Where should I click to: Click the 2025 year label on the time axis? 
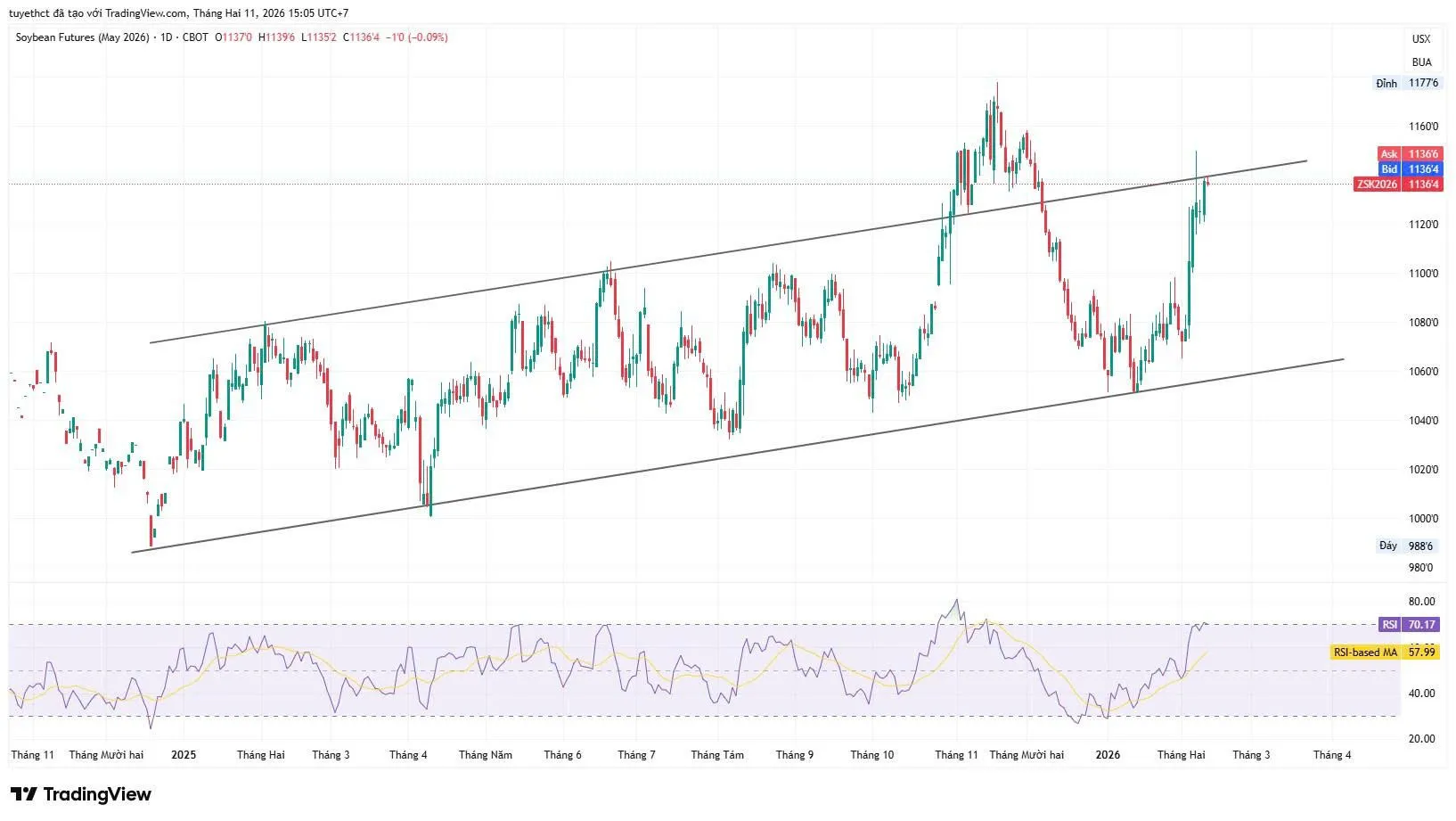(x=184, y=755)
